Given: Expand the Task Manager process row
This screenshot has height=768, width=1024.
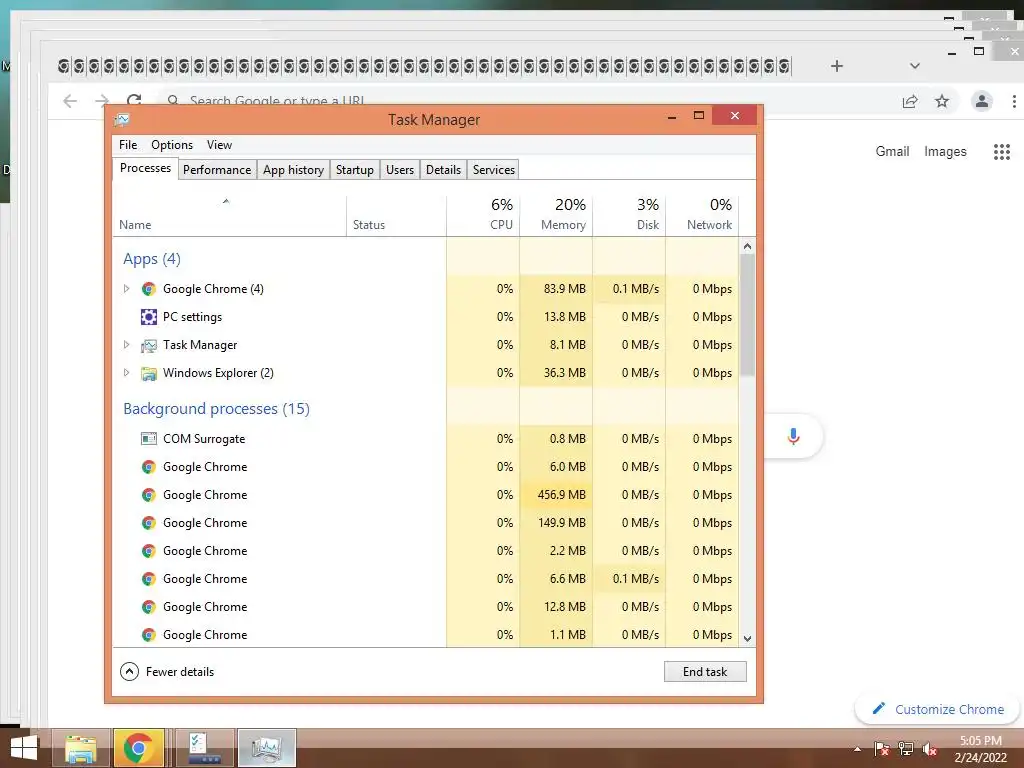Looking at the screenshot, I should point(127,345).
